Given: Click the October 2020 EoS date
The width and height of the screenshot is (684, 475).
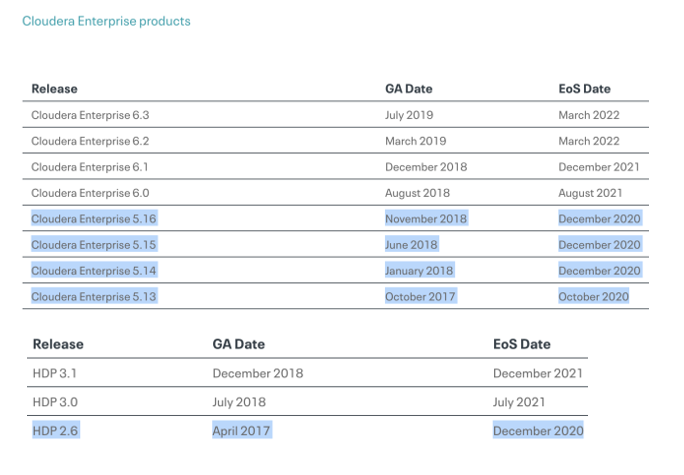Looking at the screenshot, I should point(594,296).
